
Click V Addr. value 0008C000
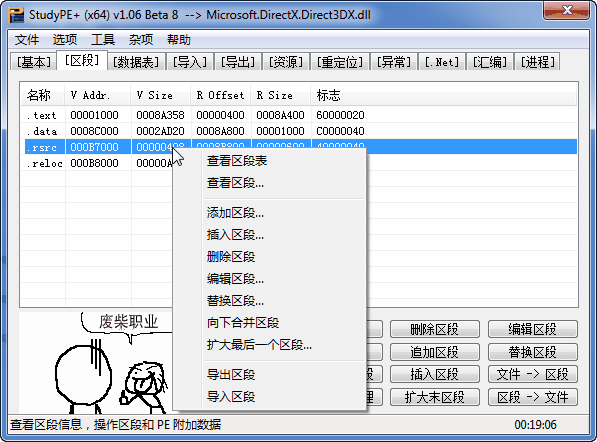(x=94, y=131)
